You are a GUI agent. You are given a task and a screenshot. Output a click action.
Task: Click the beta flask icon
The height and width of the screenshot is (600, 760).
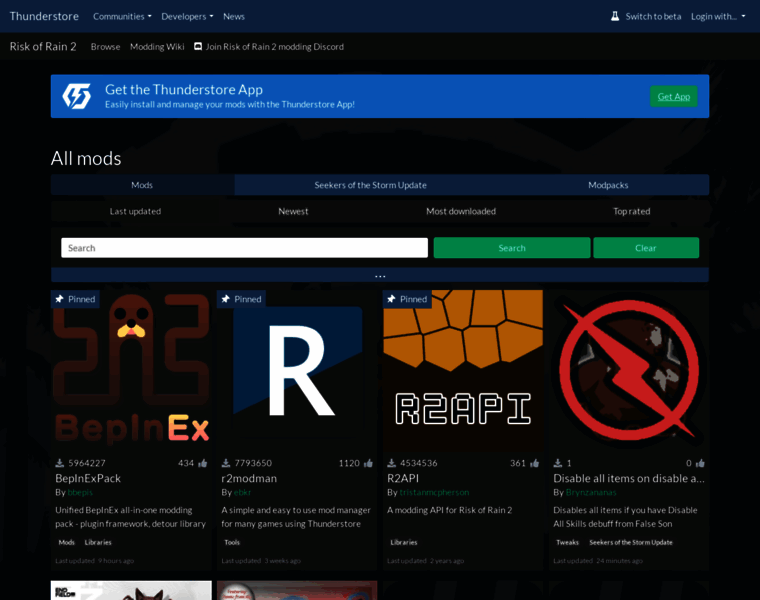coord(615,16)
